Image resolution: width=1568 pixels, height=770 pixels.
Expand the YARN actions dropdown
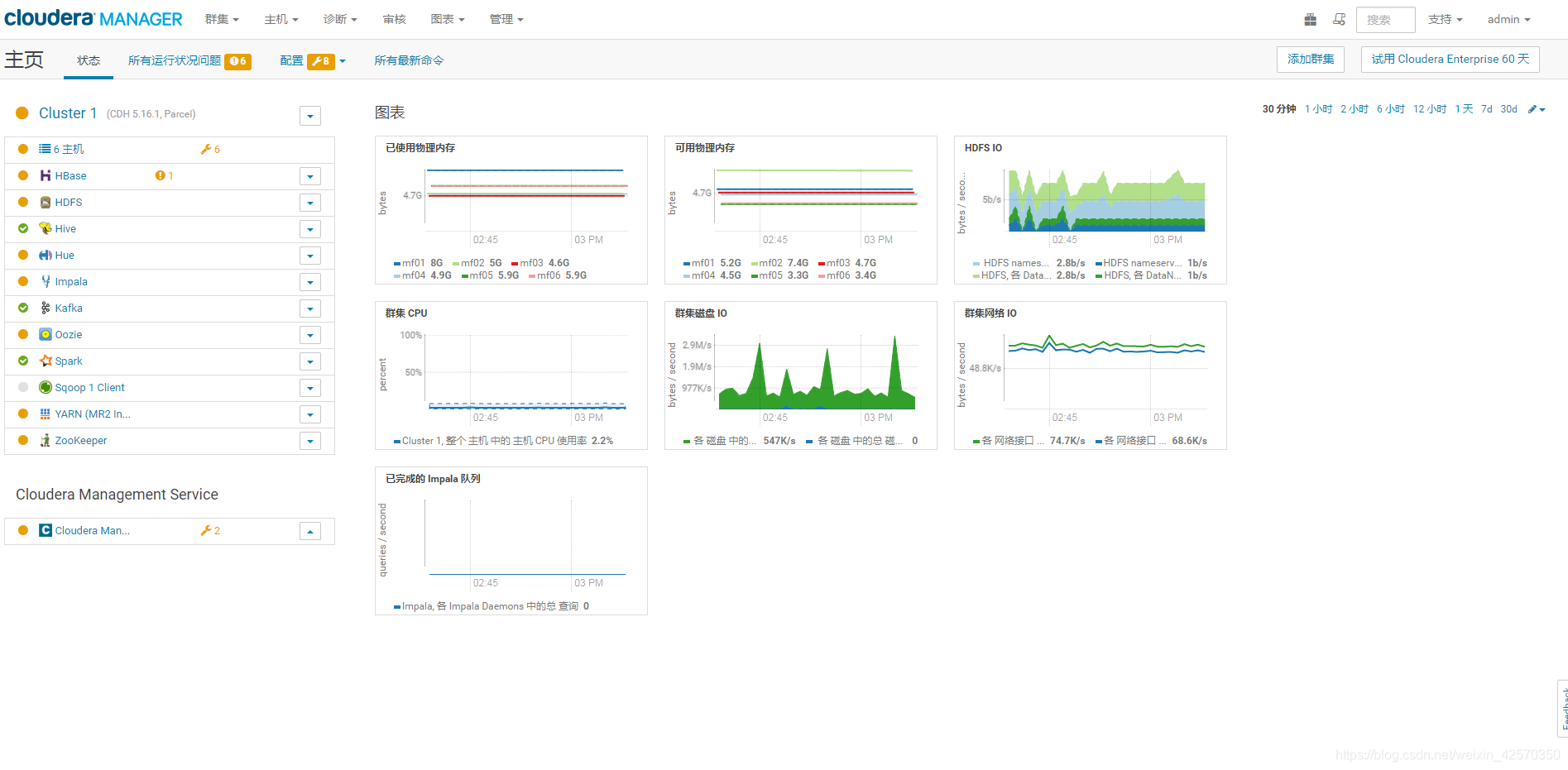310,414
